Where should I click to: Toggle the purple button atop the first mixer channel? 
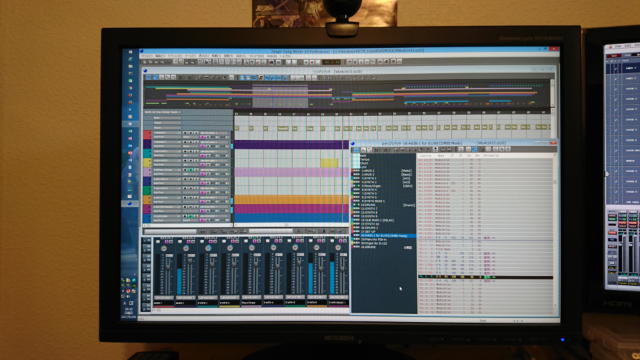click(166, 242)
